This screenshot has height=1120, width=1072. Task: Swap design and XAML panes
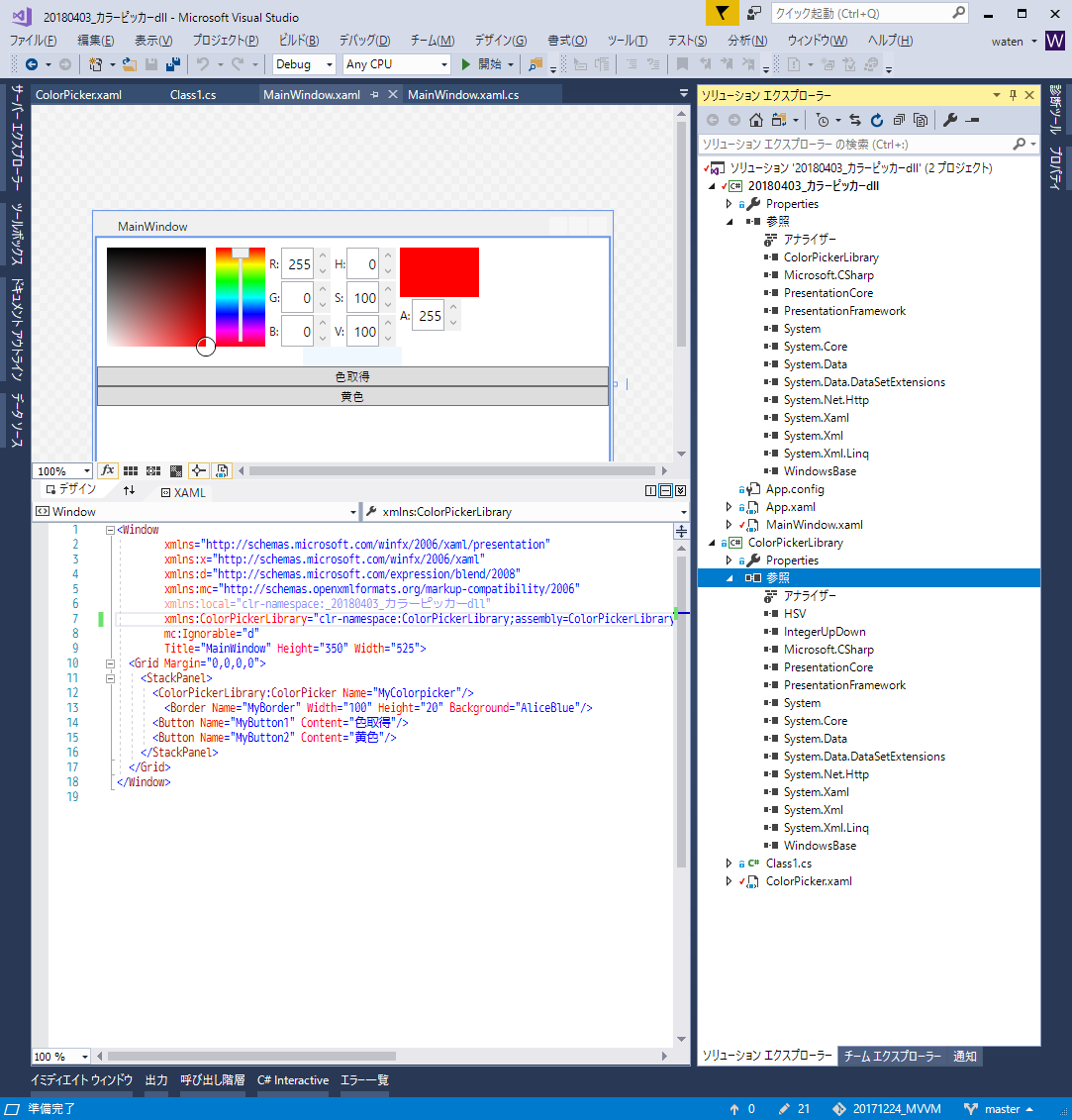click(x=129, y=491)
